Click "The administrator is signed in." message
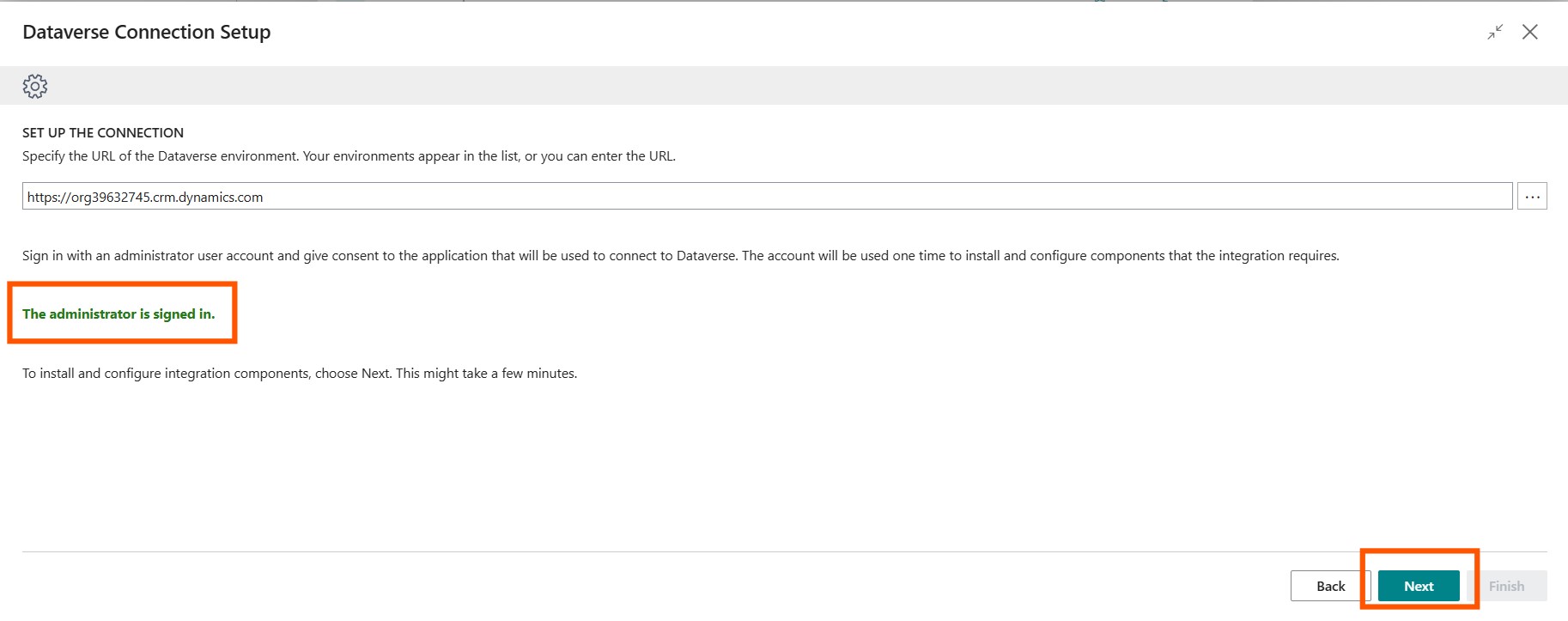1568x621 pixels. (x=119, y=314)
